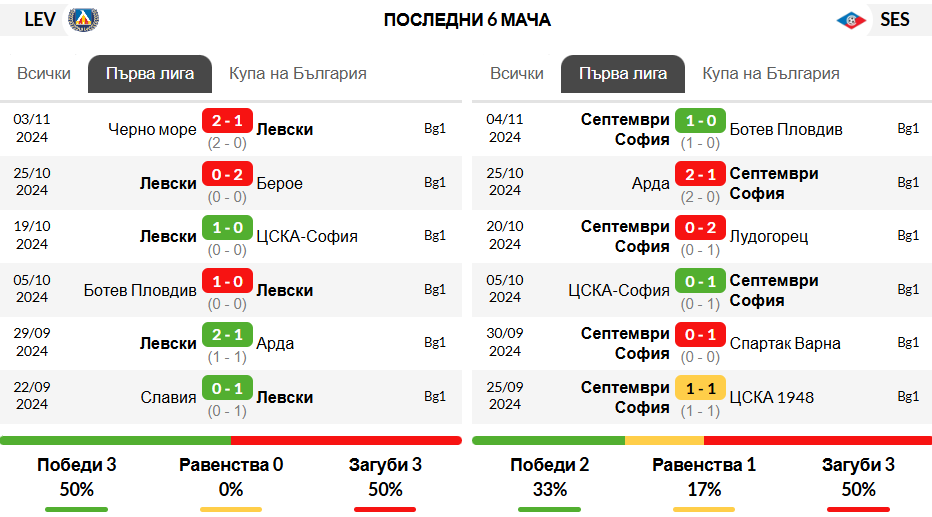Open the Купа на България tab for Septemvri
Image resolution: width=932 pixels, height=517 pixels.
pyautogui.click(x=771, y=74)
